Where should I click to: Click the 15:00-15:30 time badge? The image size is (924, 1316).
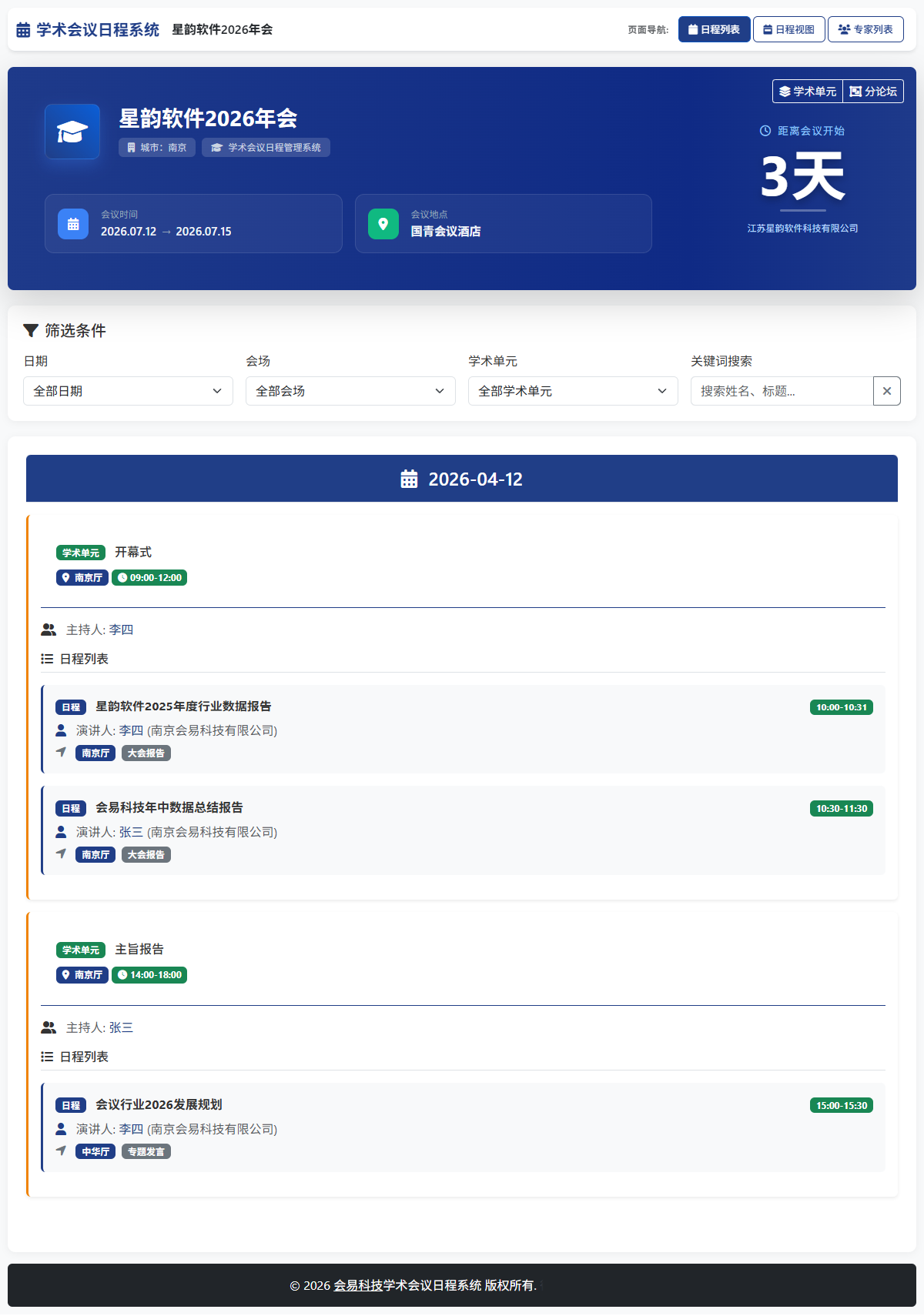click(842, 1106)
